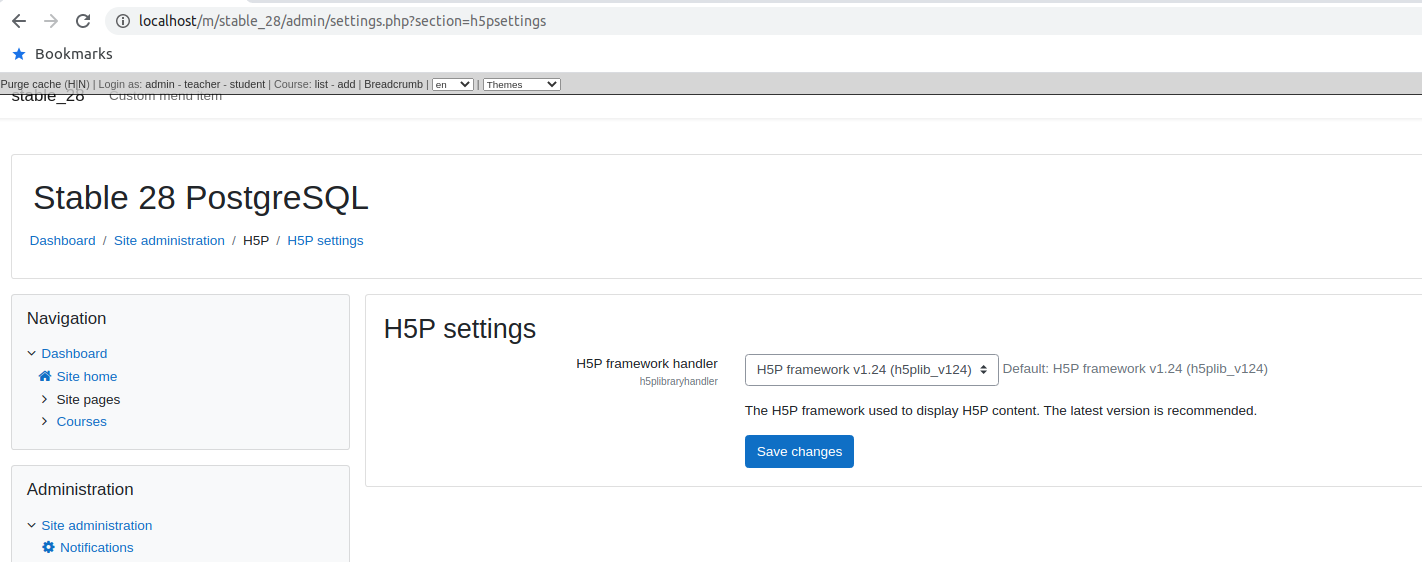Click the Bookmarks star icon
The height and width of the screenshot is (562, 1422).
19,54
